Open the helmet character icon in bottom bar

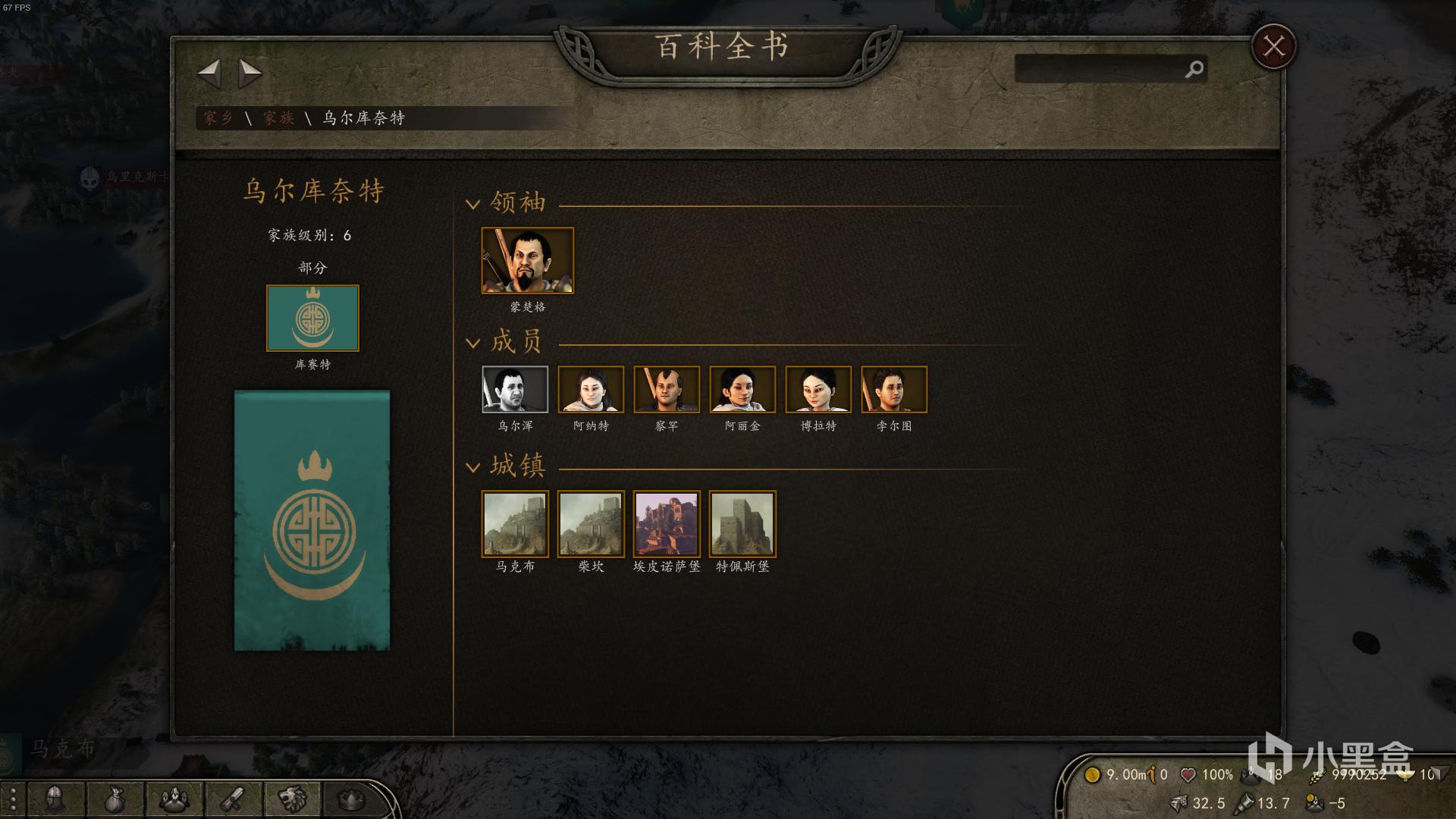pos(55,799)
